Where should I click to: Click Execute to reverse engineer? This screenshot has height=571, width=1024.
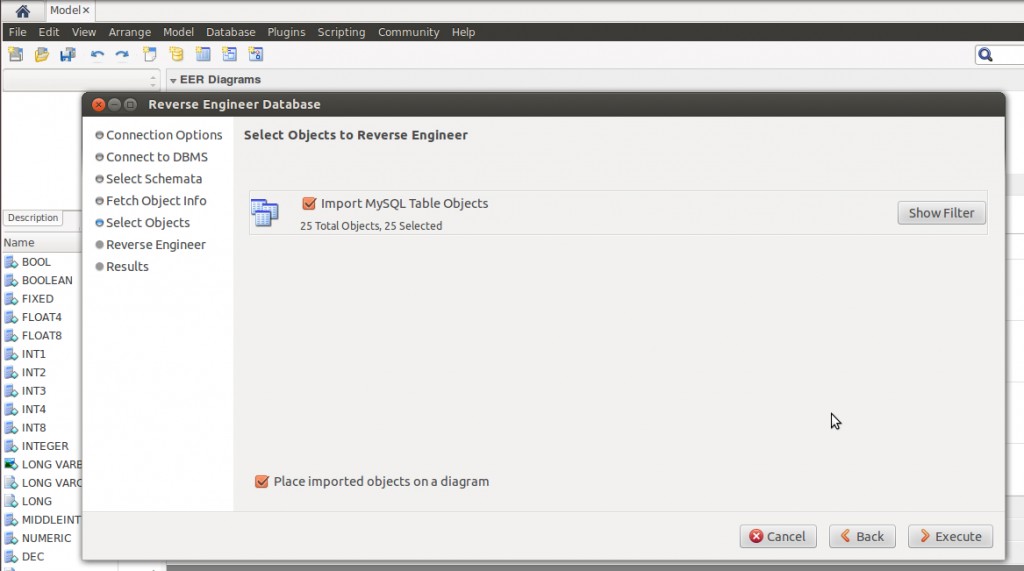(x=950, y=536)
